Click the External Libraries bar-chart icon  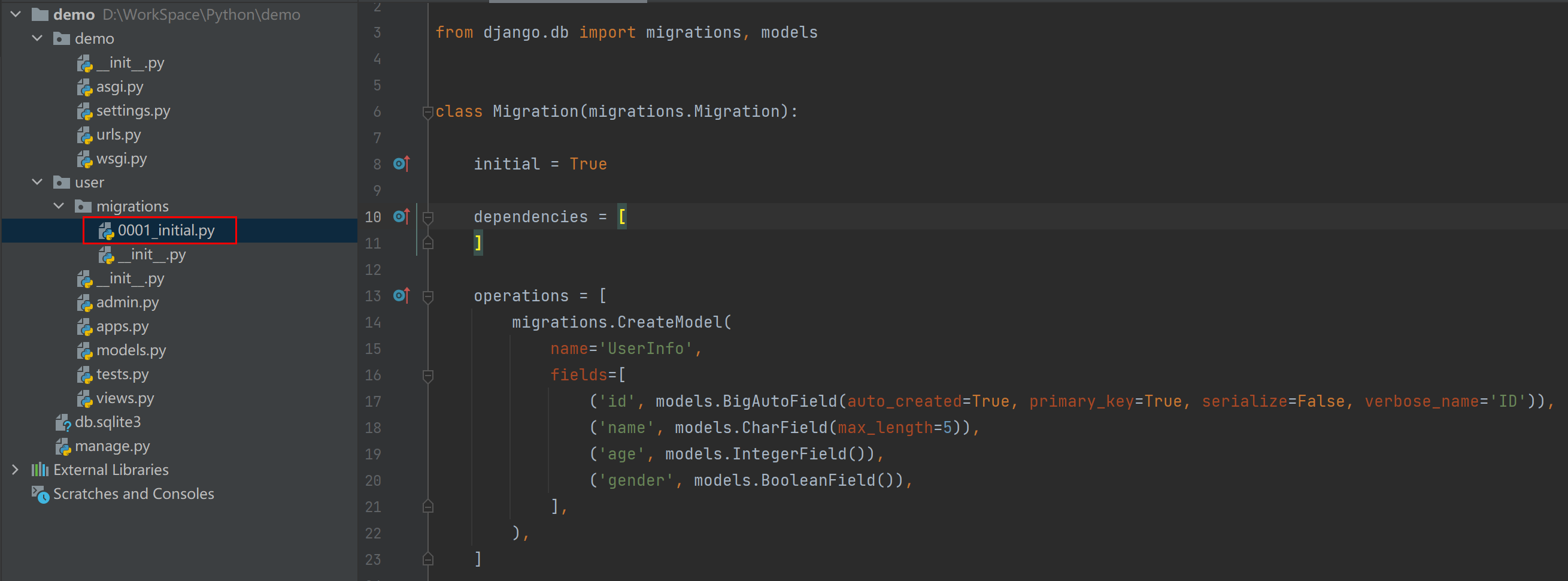[40, 470]
